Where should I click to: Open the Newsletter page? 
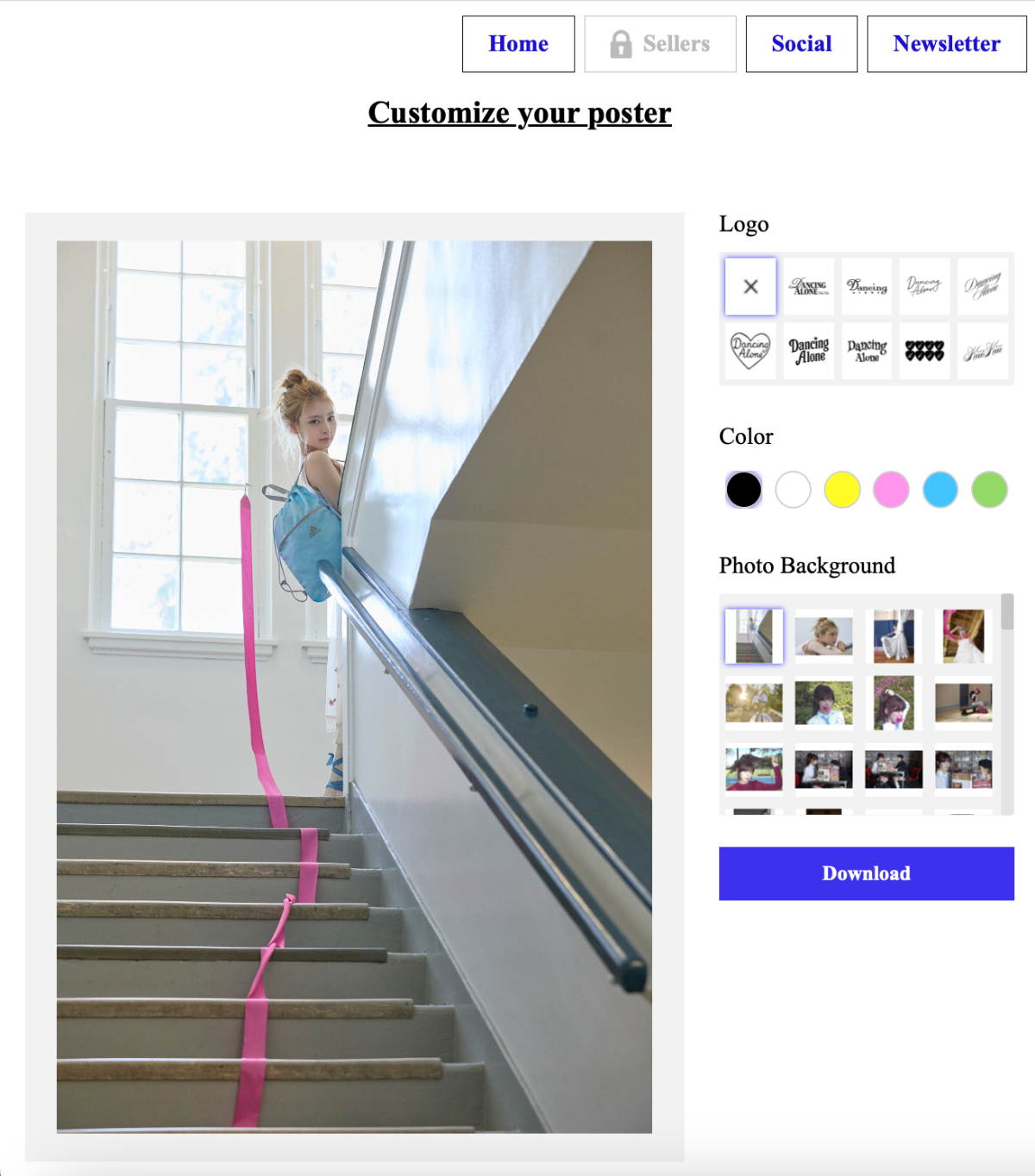point(947,44)
